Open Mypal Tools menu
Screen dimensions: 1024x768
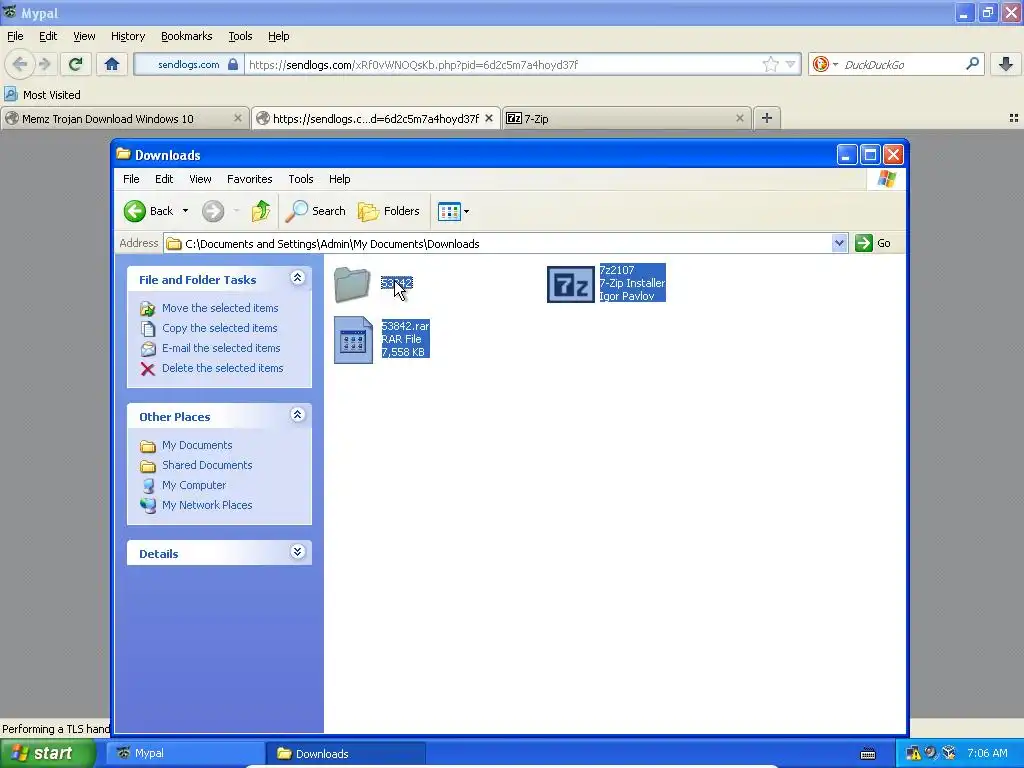click(240, 36)
